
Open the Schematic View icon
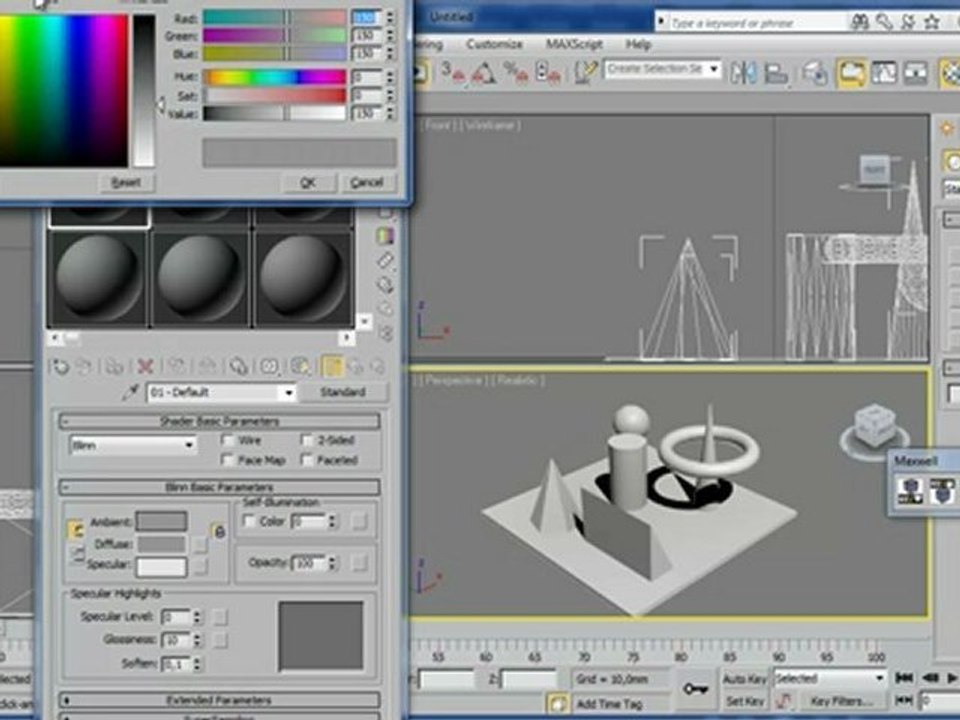[915, 73]
